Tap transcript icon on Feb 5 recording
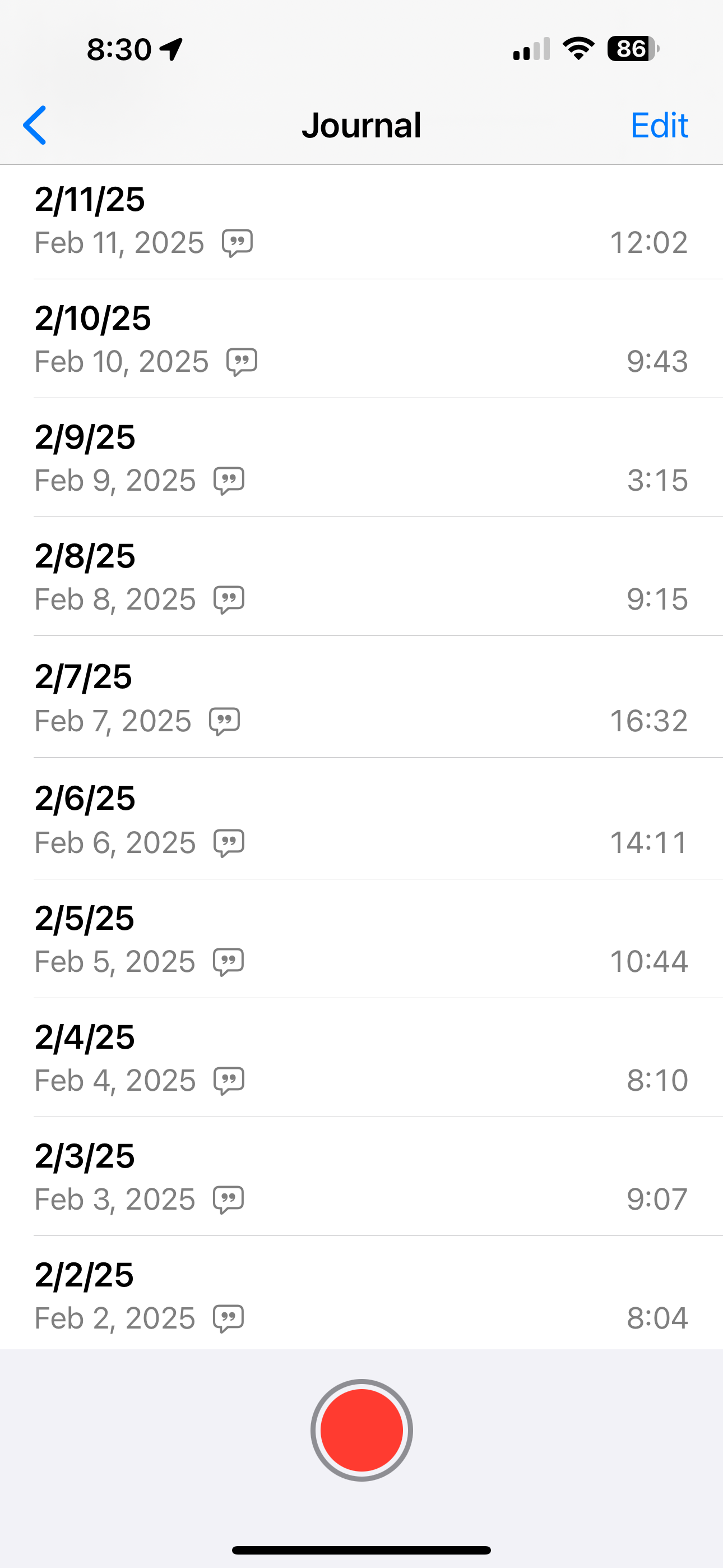This screenshot has height=1568, width=723. [228, 962]
